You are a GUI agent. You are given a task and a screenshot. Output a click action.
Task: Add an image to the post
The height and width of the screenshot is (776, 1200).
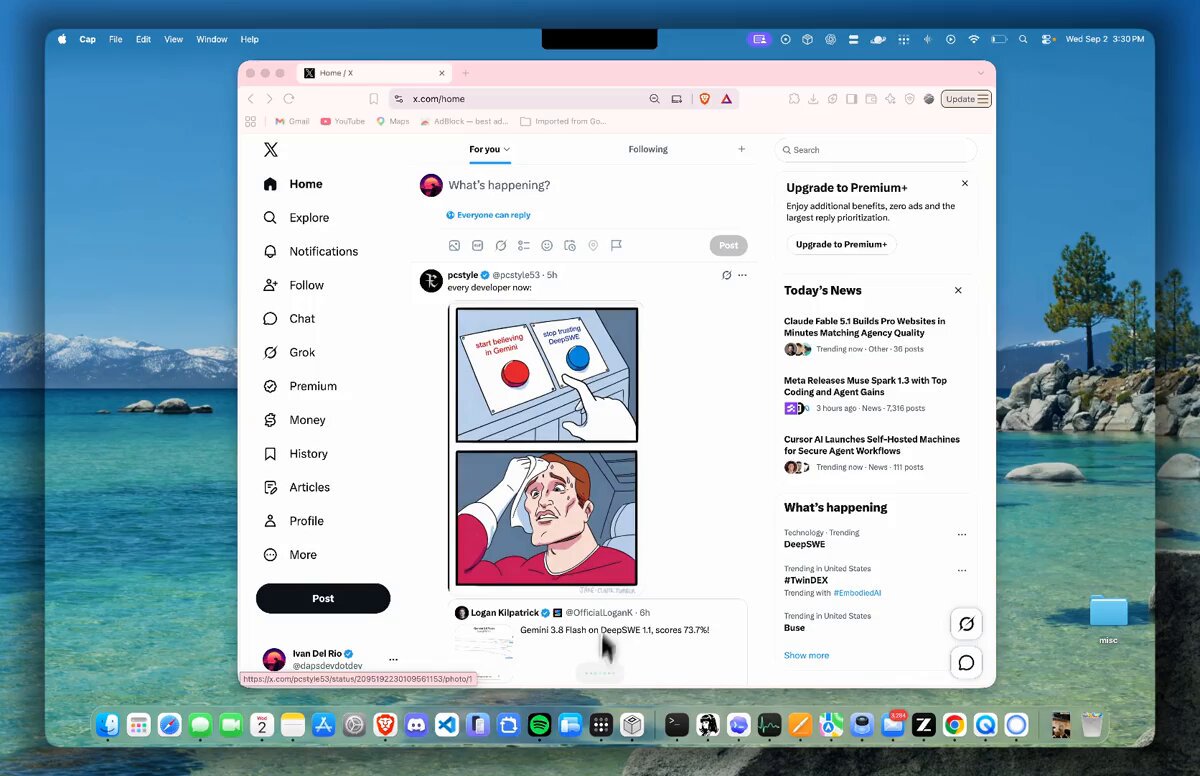[454, 245]
